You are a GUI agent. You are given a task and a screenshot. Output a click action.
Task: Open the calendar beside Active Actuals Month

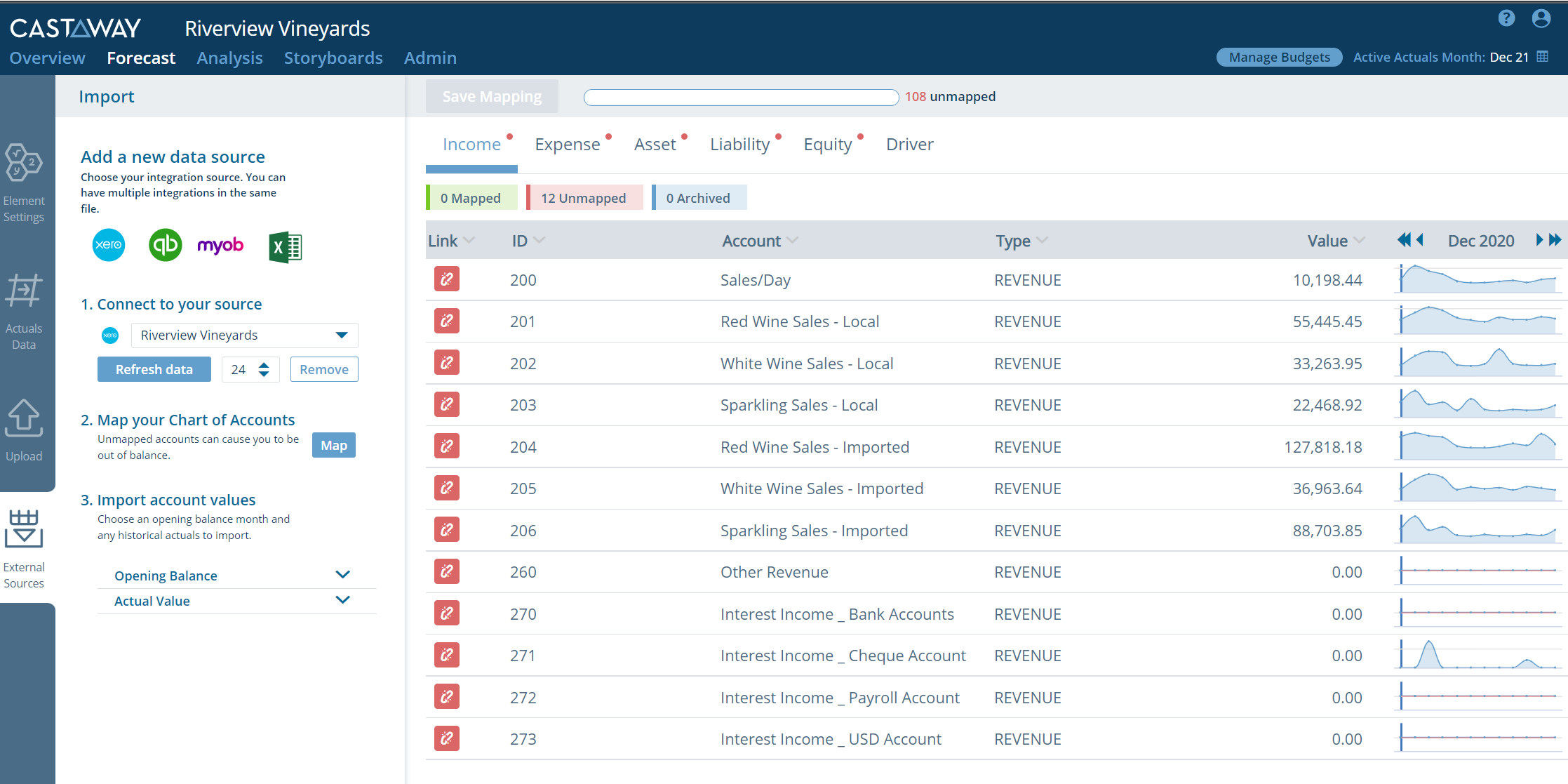click(1542, 56)
